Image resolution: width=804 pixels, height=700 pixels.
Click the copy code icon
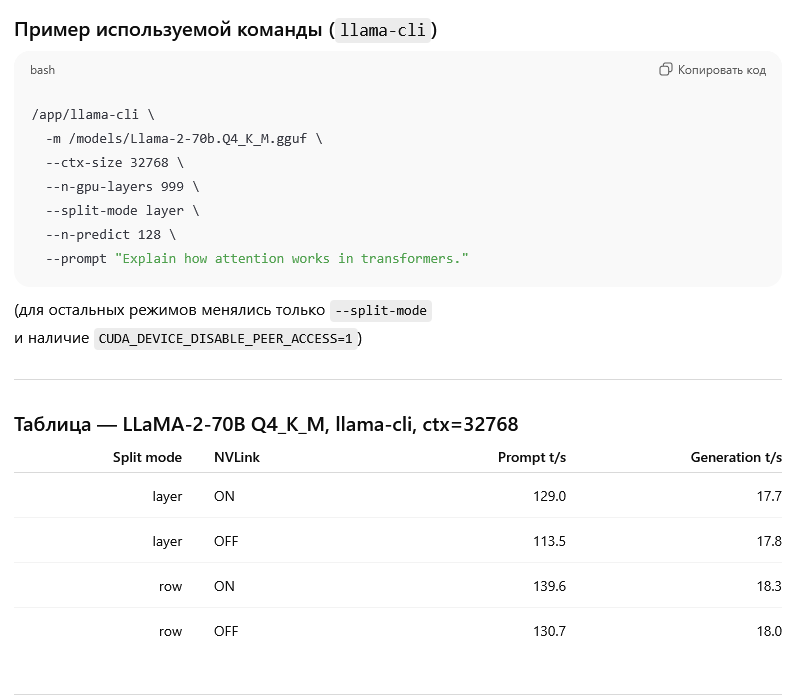coord(666,70)
